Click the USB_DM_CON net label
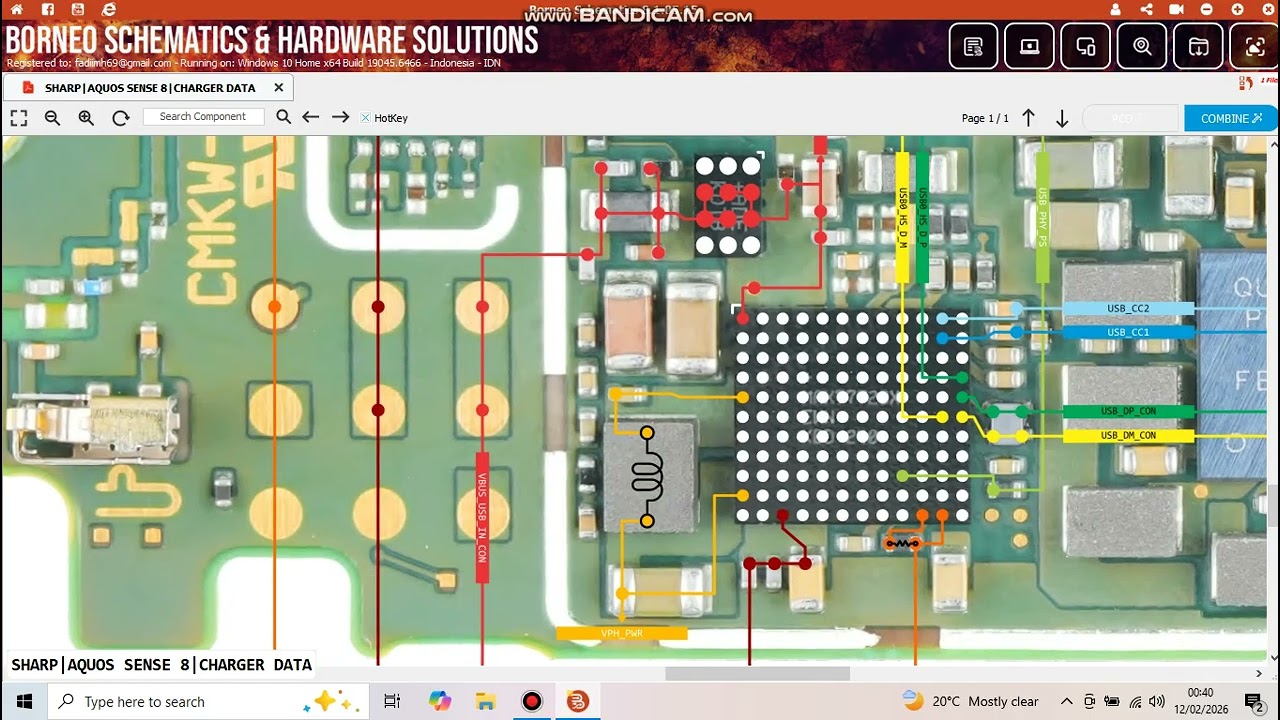 [x=1128, y=435]
